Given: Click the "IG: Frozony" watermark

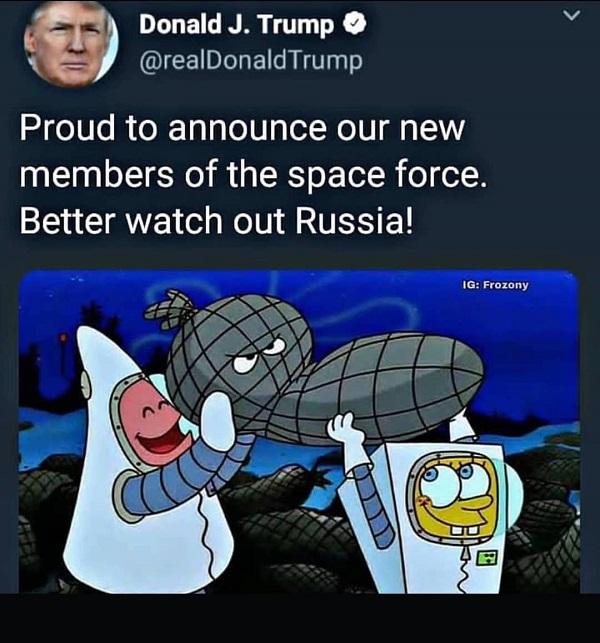Looking at the screenshot, I should 495,285.
